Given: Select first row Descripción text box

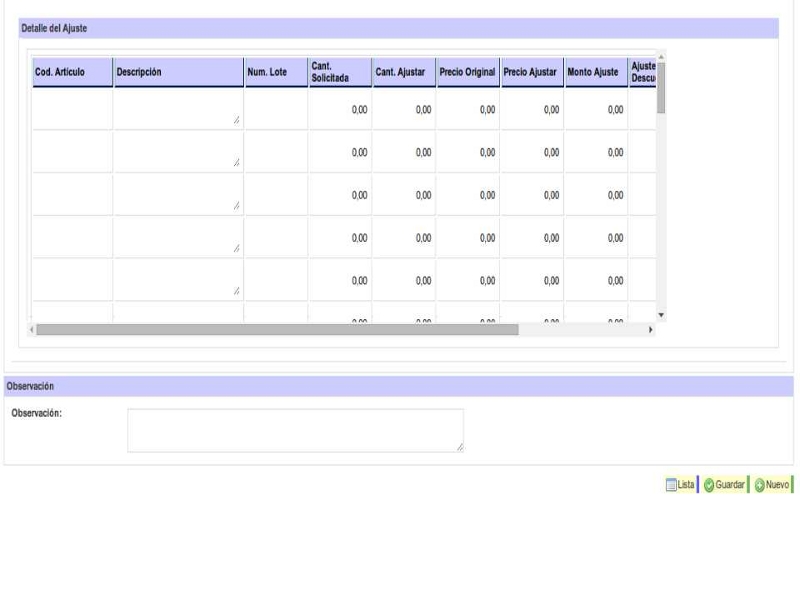Looking at the screenshot, I should (177, 109).
